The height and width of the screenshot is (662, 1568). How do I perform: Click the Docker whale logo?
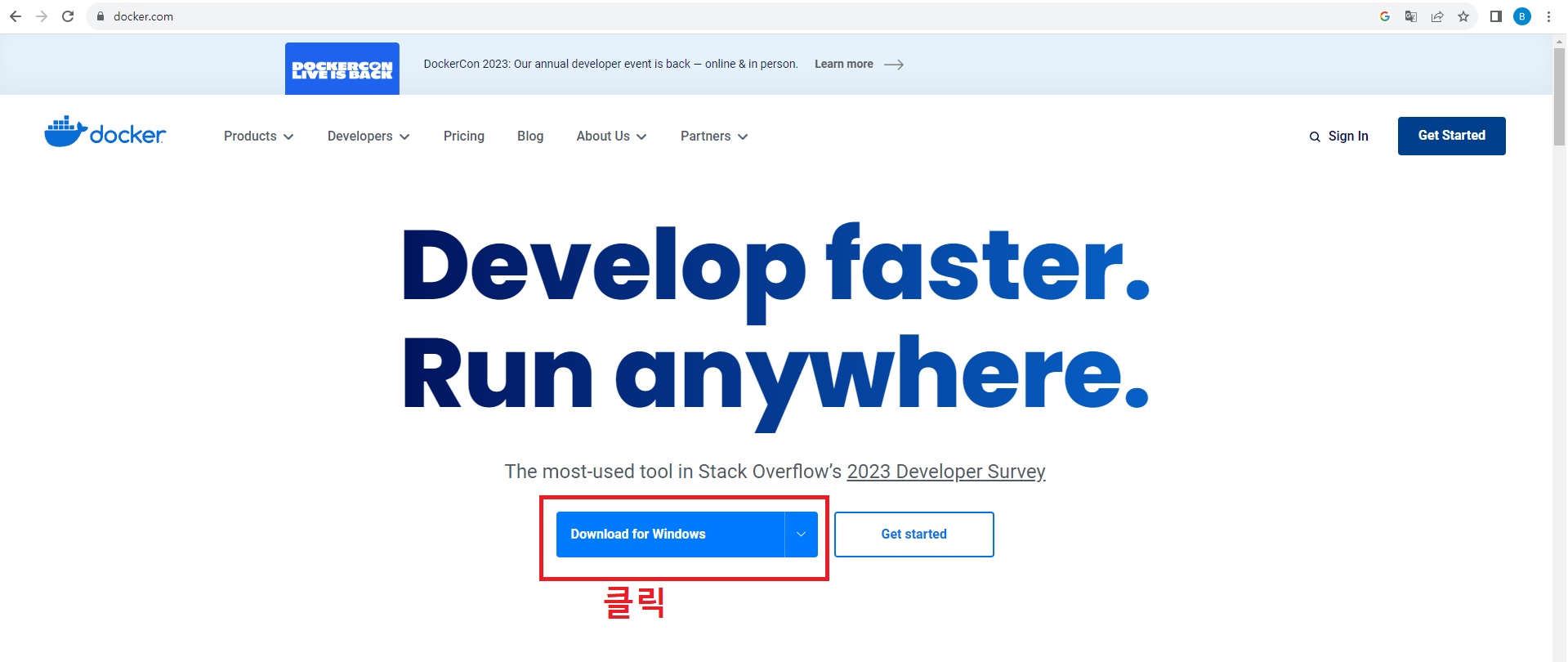point(105,132)
